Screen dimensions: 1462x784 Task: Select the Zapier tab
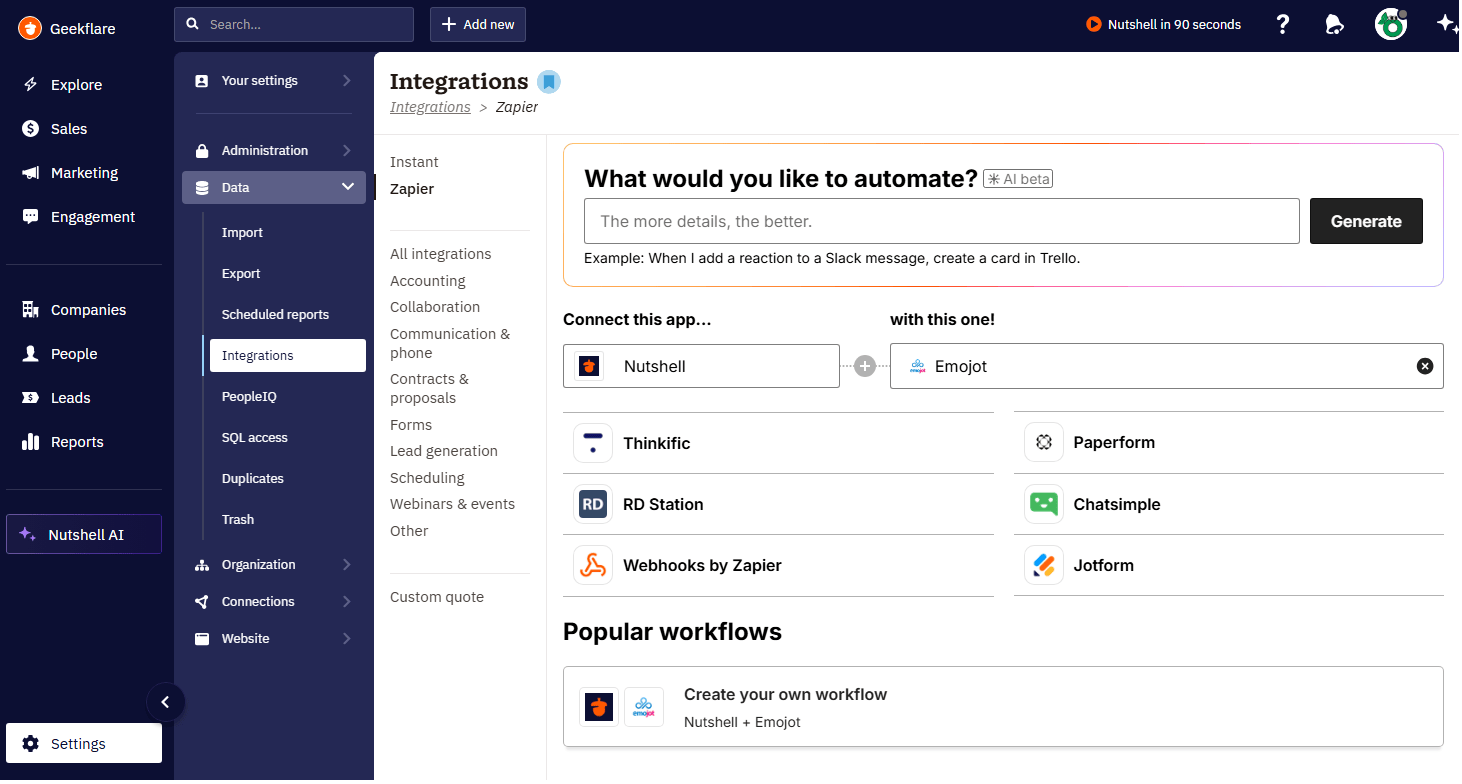coord(412,189)
